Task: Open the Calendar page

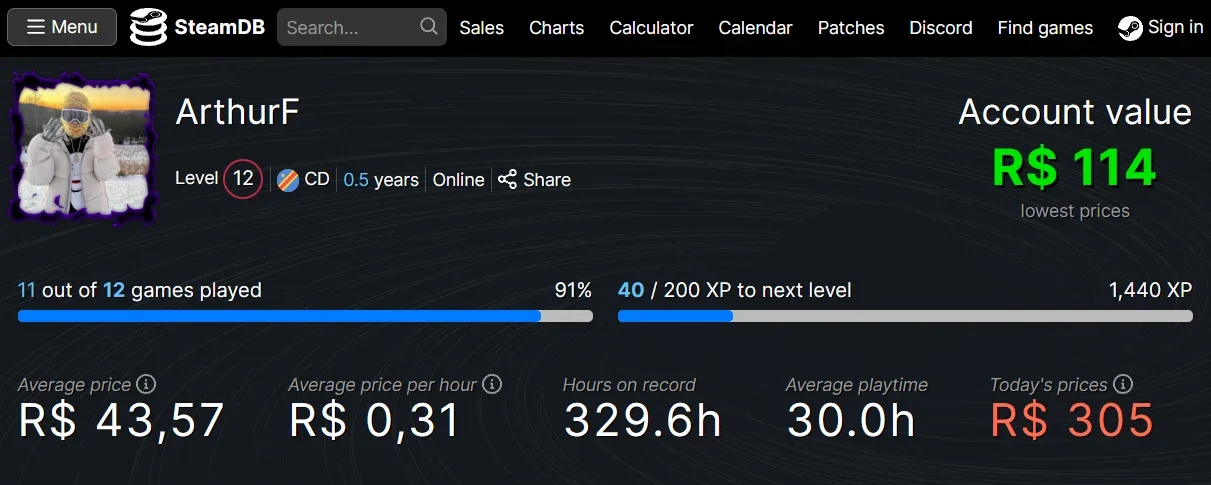Action: coord(755,28)
